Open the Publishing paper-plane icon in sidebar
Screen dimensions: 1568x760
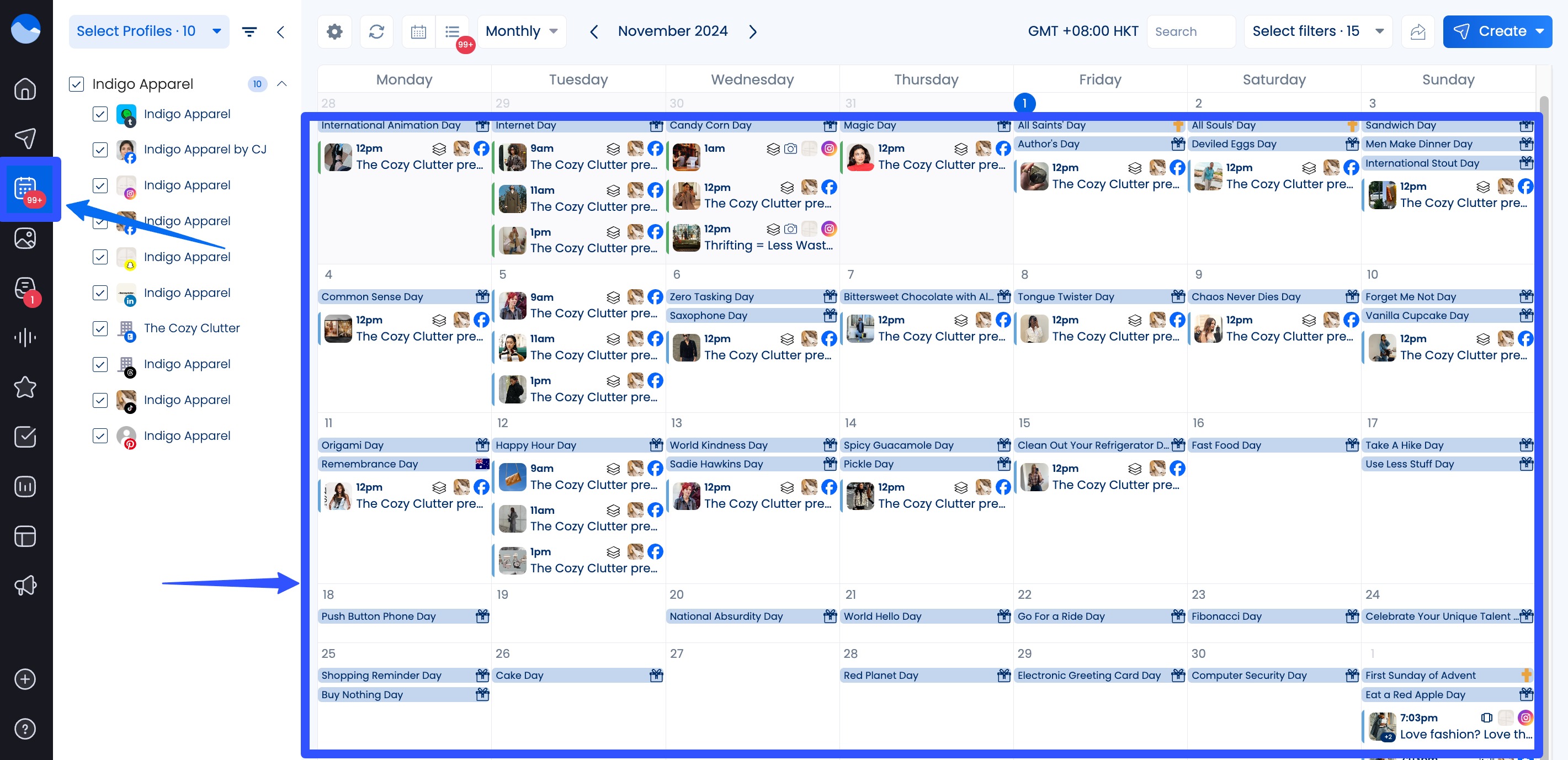point(25,139)
